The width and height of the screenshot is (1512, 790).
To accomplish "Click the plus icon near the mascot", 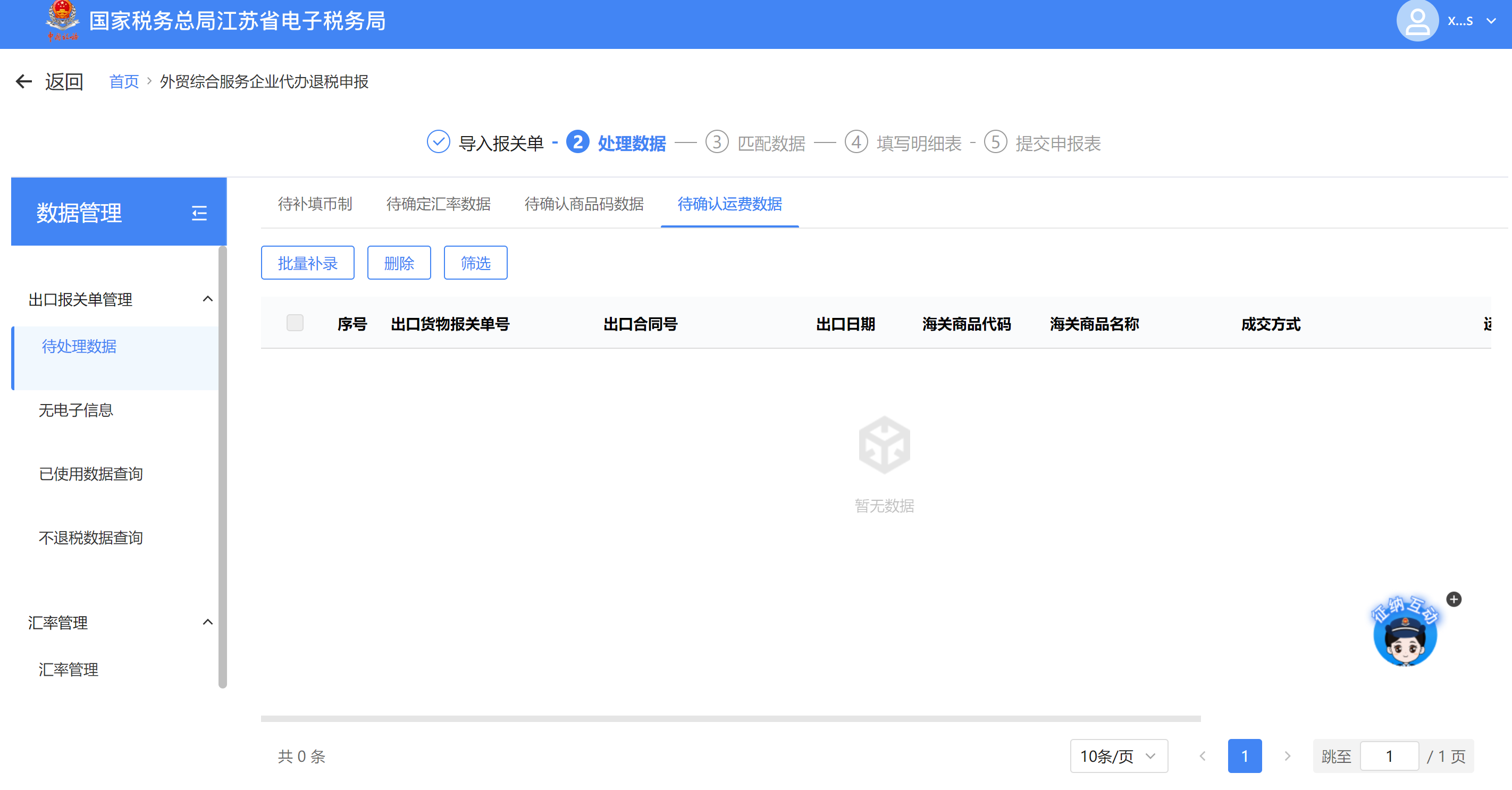I will [1454, 599].
